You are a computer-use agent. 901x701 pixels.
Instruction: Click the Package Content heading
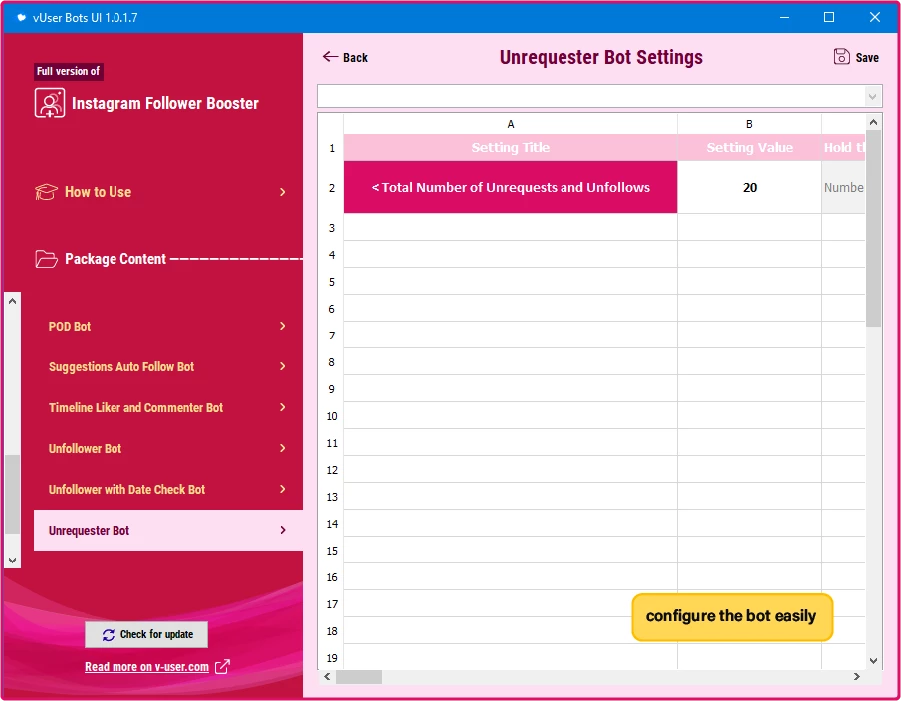click(x=115, y=259)
